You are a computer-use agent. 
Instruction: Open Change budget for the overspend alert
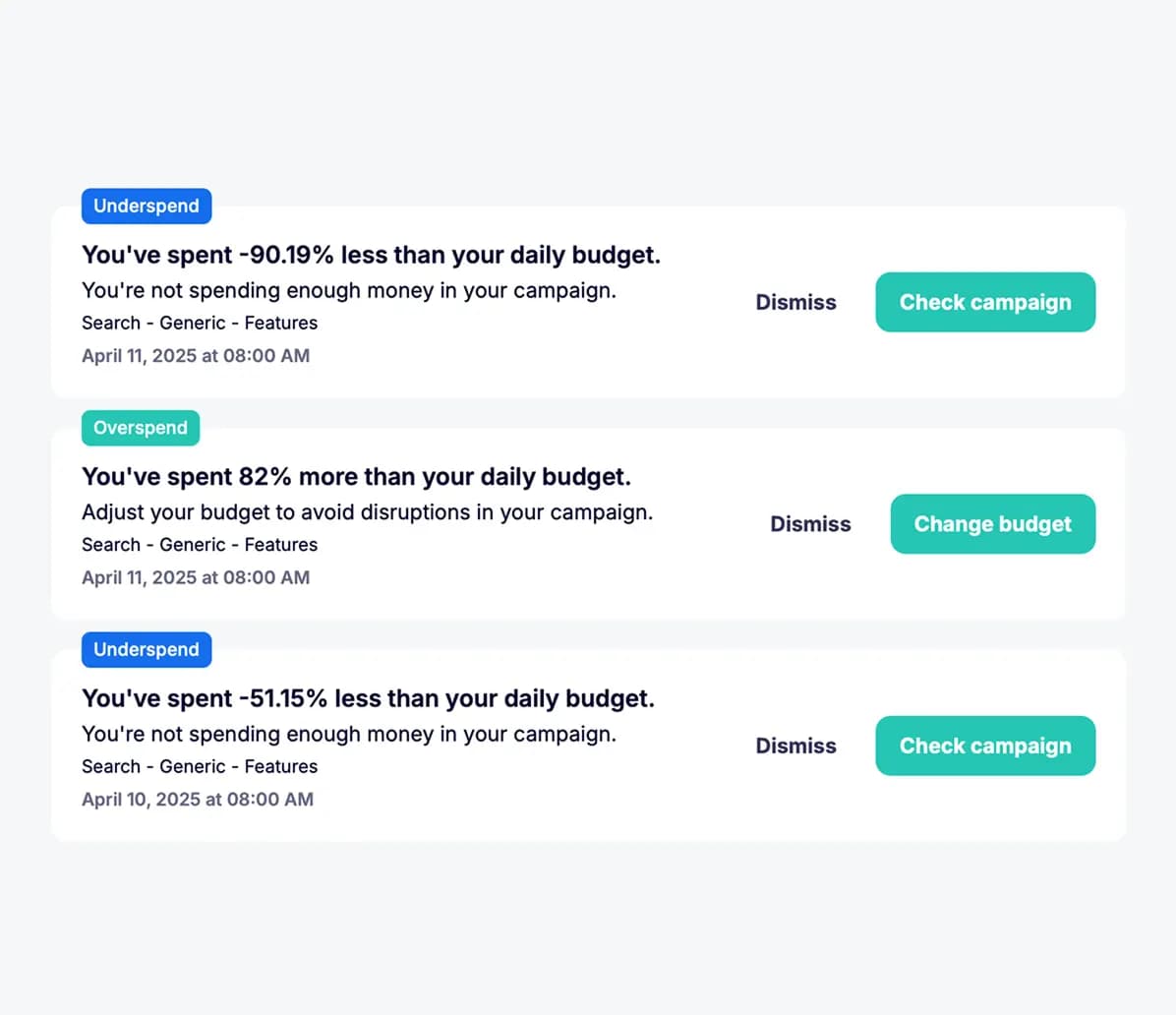[x=992, y=524]
